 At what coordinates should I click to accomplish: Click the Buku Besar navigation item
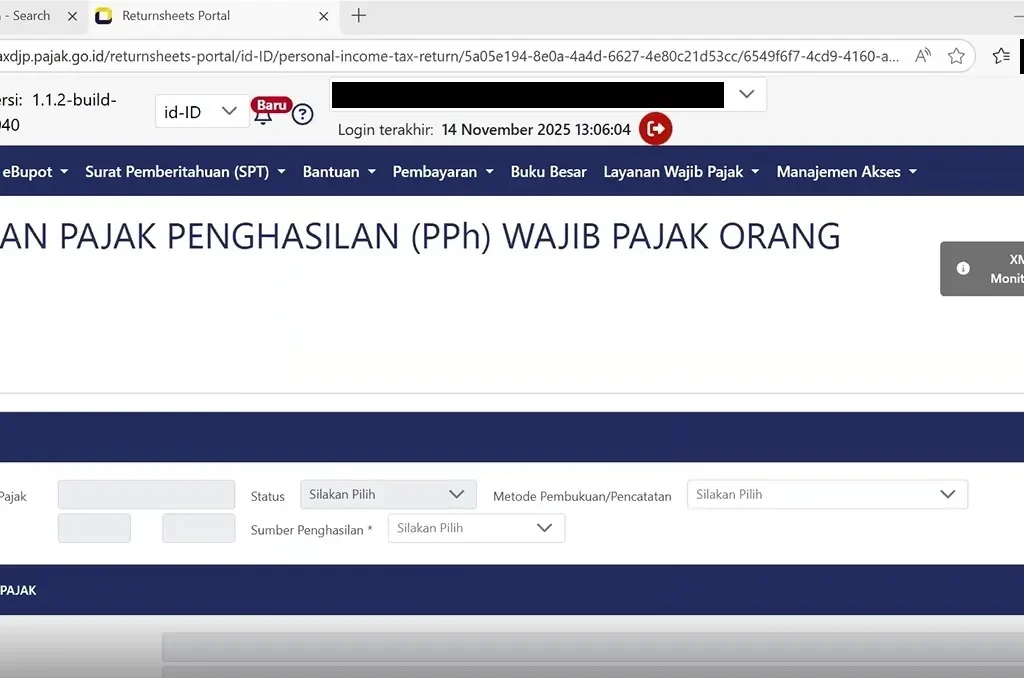548,171
